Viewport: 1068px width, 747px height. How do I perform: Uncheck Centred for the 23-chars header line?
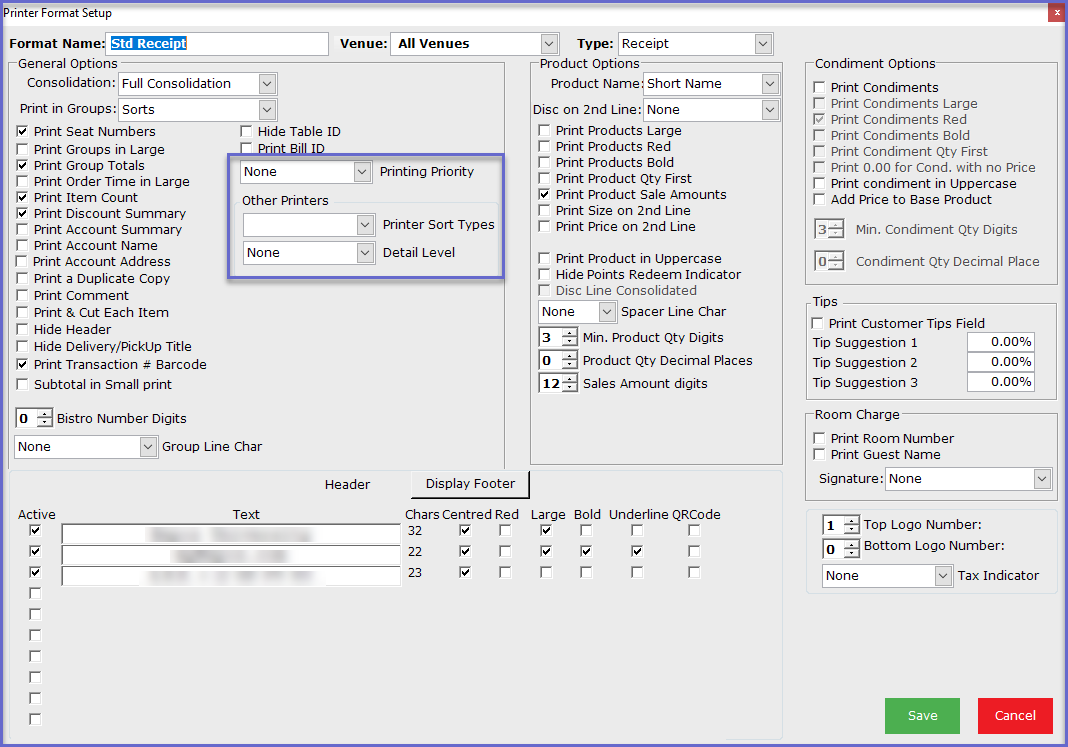465,573
